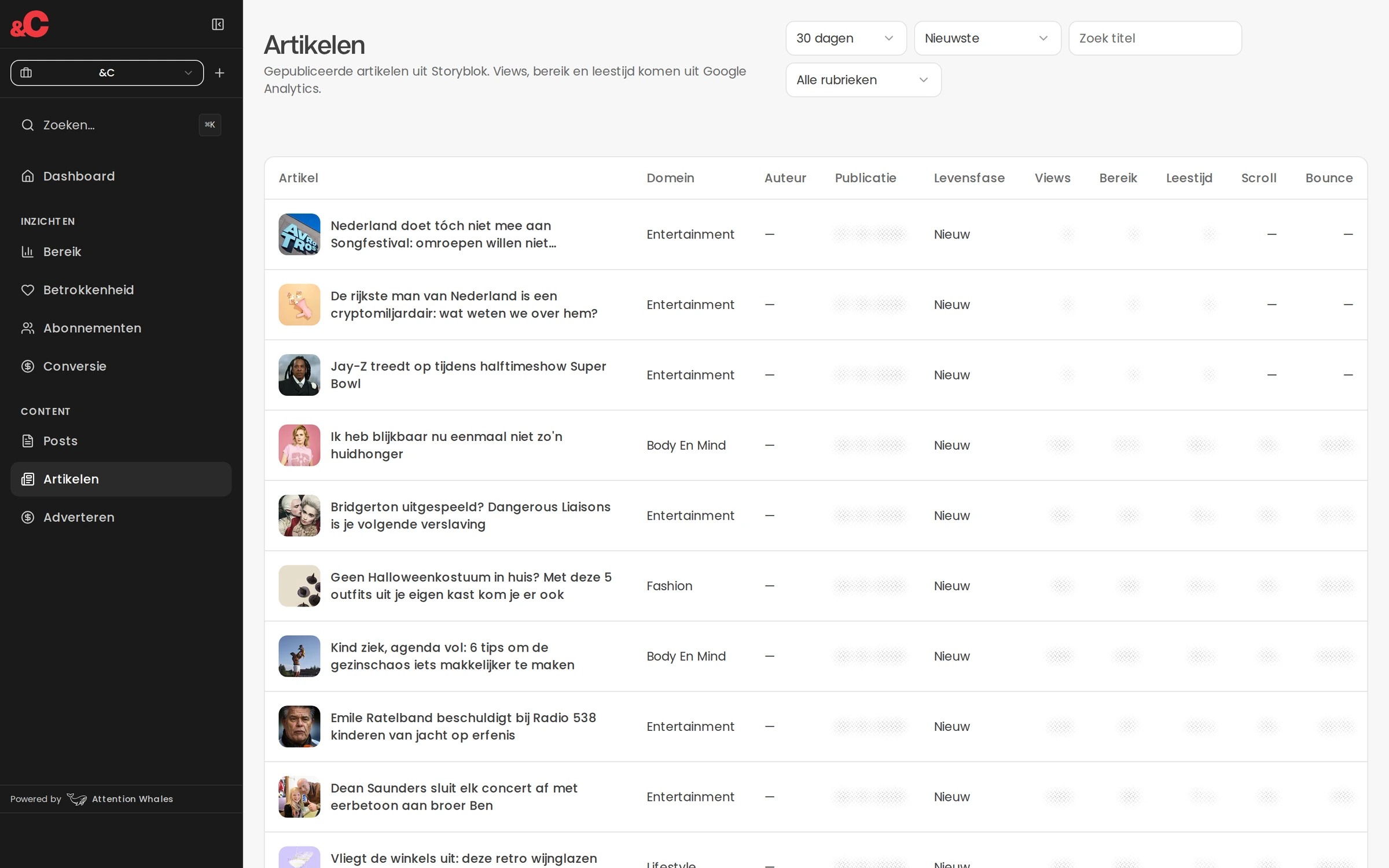
Task: Click the Bereik bar chart icon
Action: pyautogui.click(x=27, y=252)
